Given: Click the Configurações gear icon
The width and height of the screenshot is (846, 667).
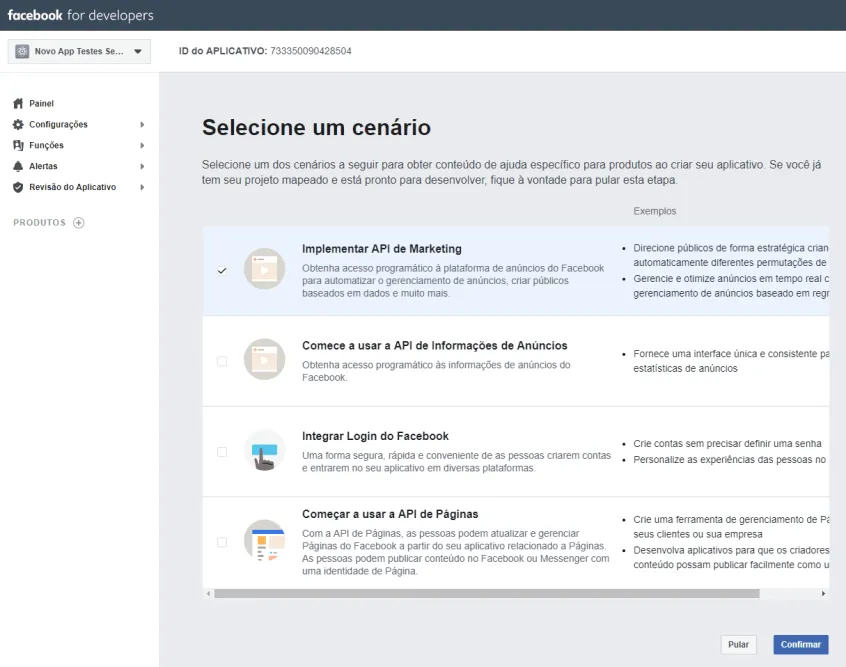Looking at the screenshot, I should pos(18,124).
